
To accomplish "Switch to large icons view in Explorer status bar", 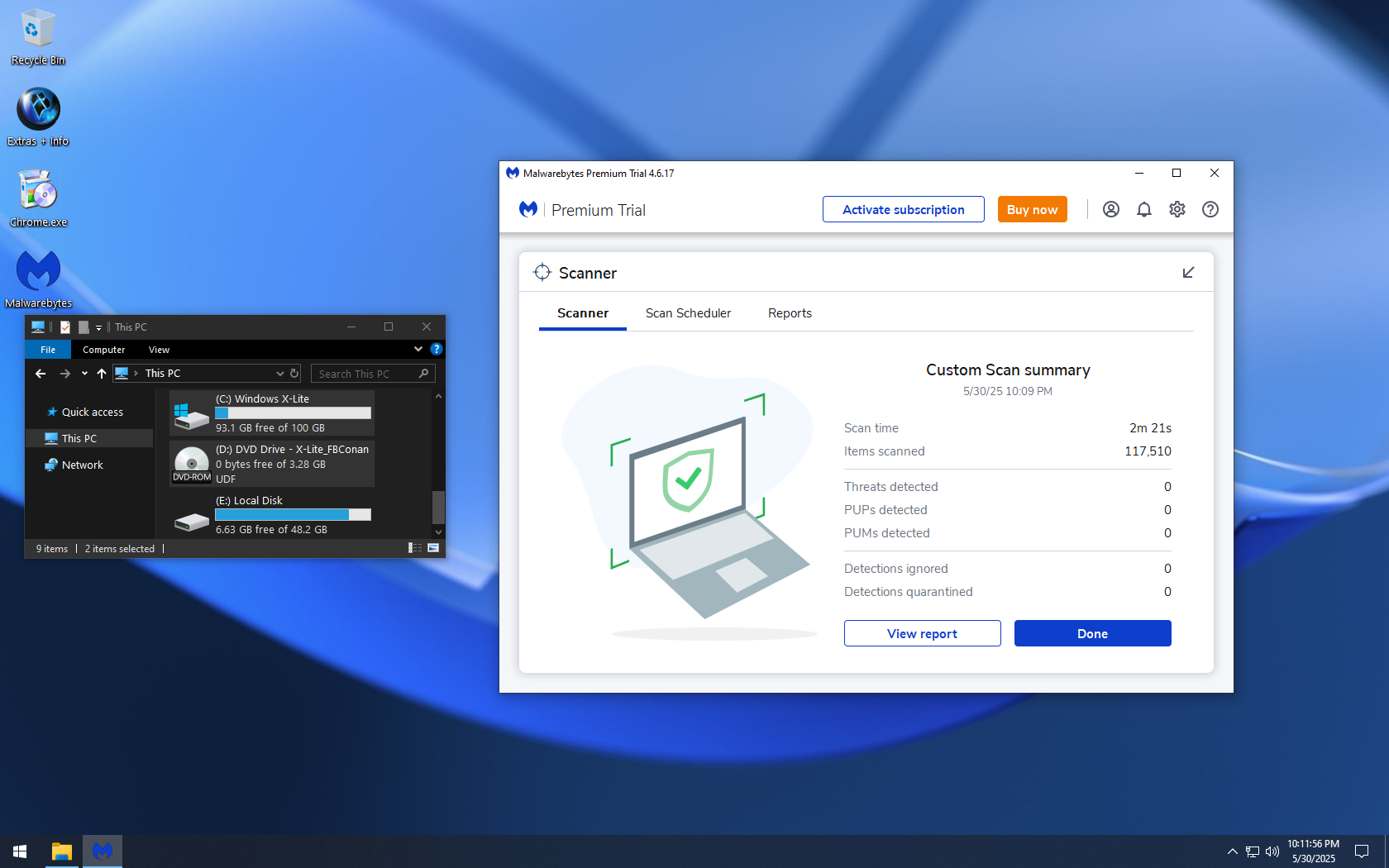I will [433, 548].
